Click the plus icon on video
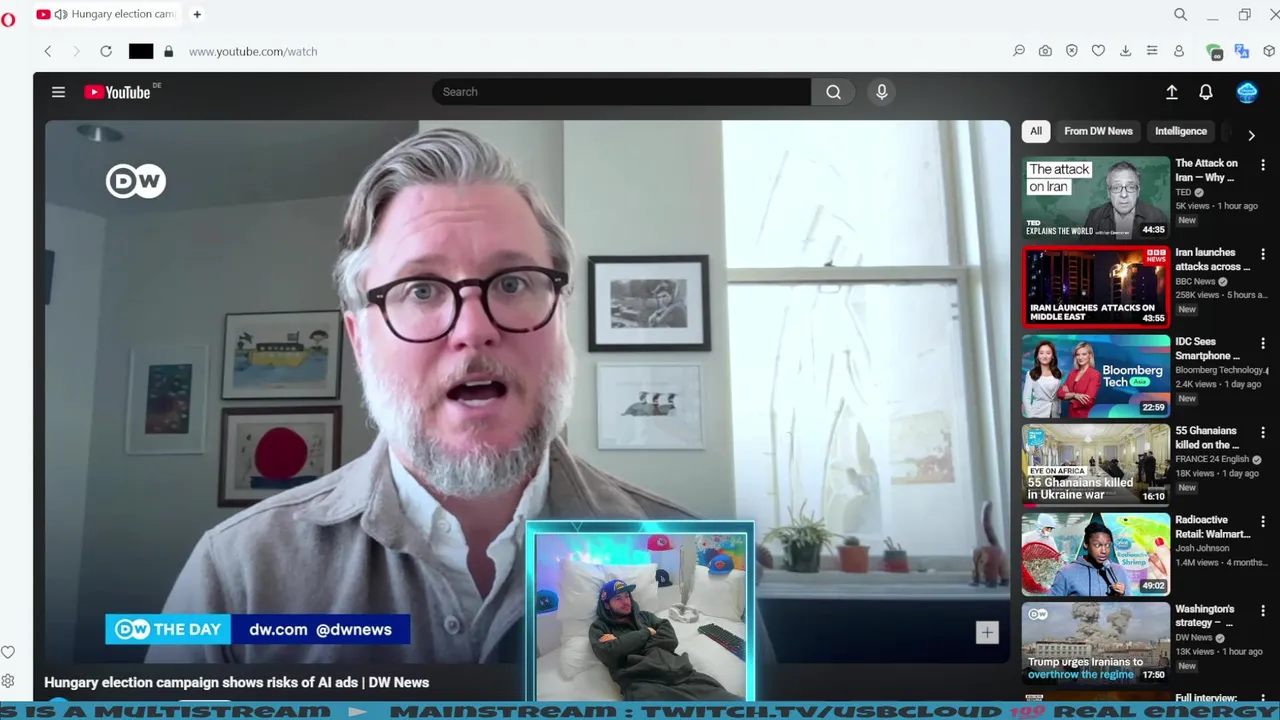Image resolution: width=1280 pixels, height=720 pixels. click(x=987, y=632)
